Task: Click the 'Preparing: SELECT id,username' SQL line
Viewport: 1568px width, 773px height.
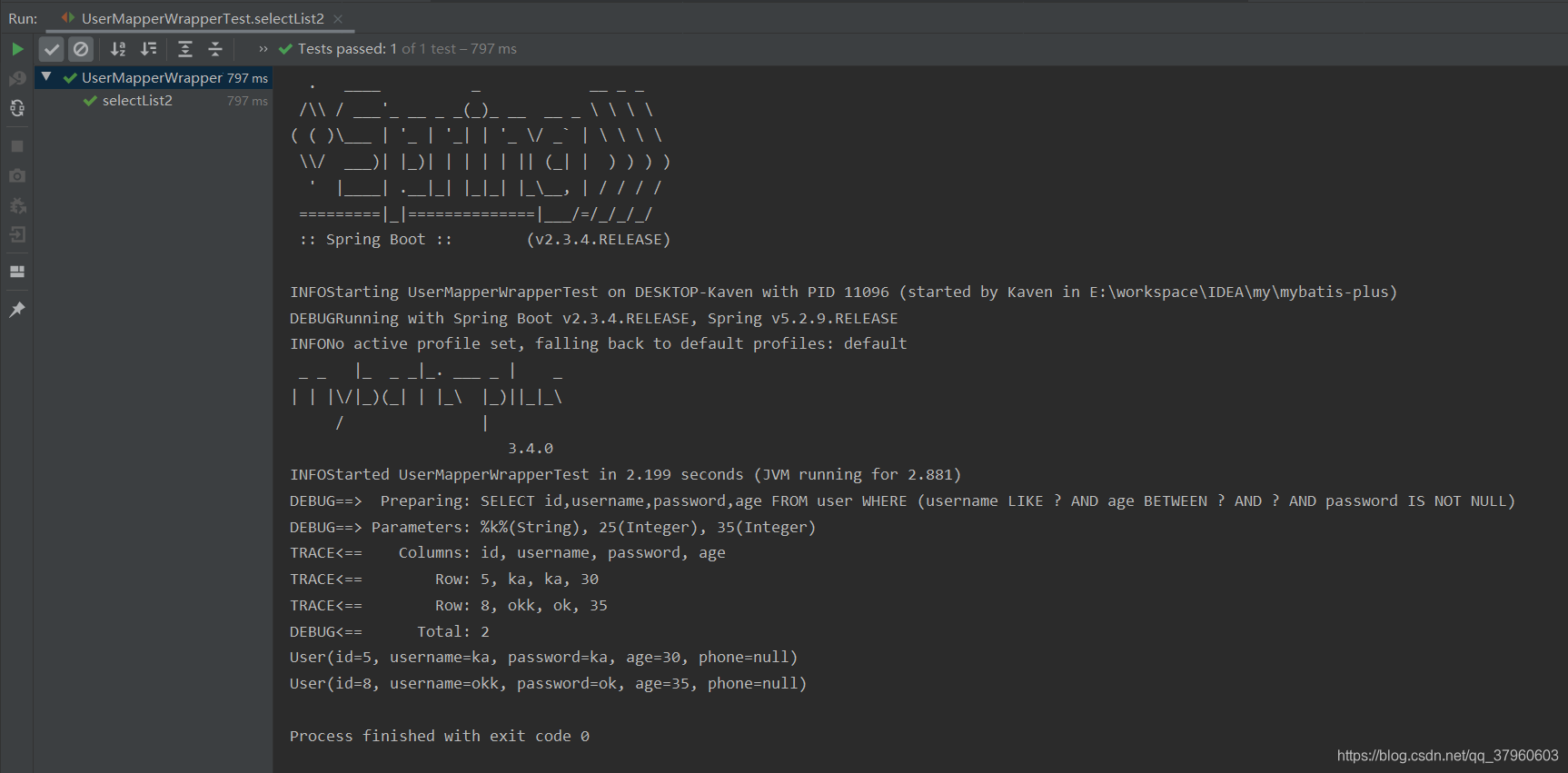Action: (x=903, y=501)
